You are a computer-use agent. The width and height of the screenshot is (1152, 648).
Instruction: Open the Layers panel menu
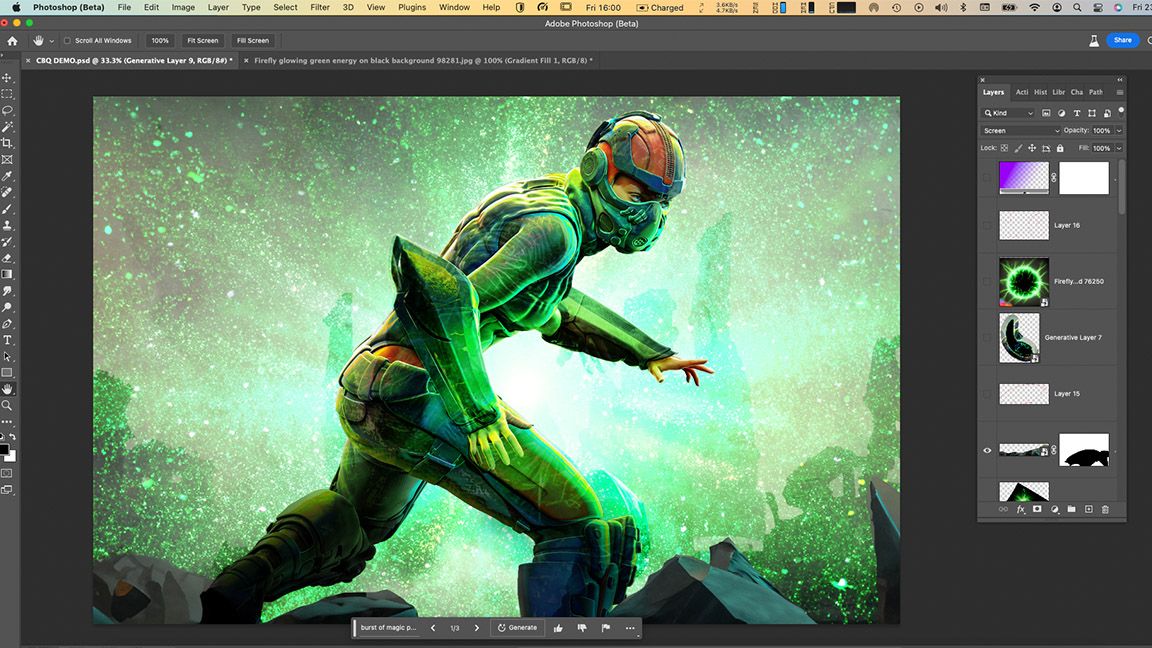[x=1119, y=93]
